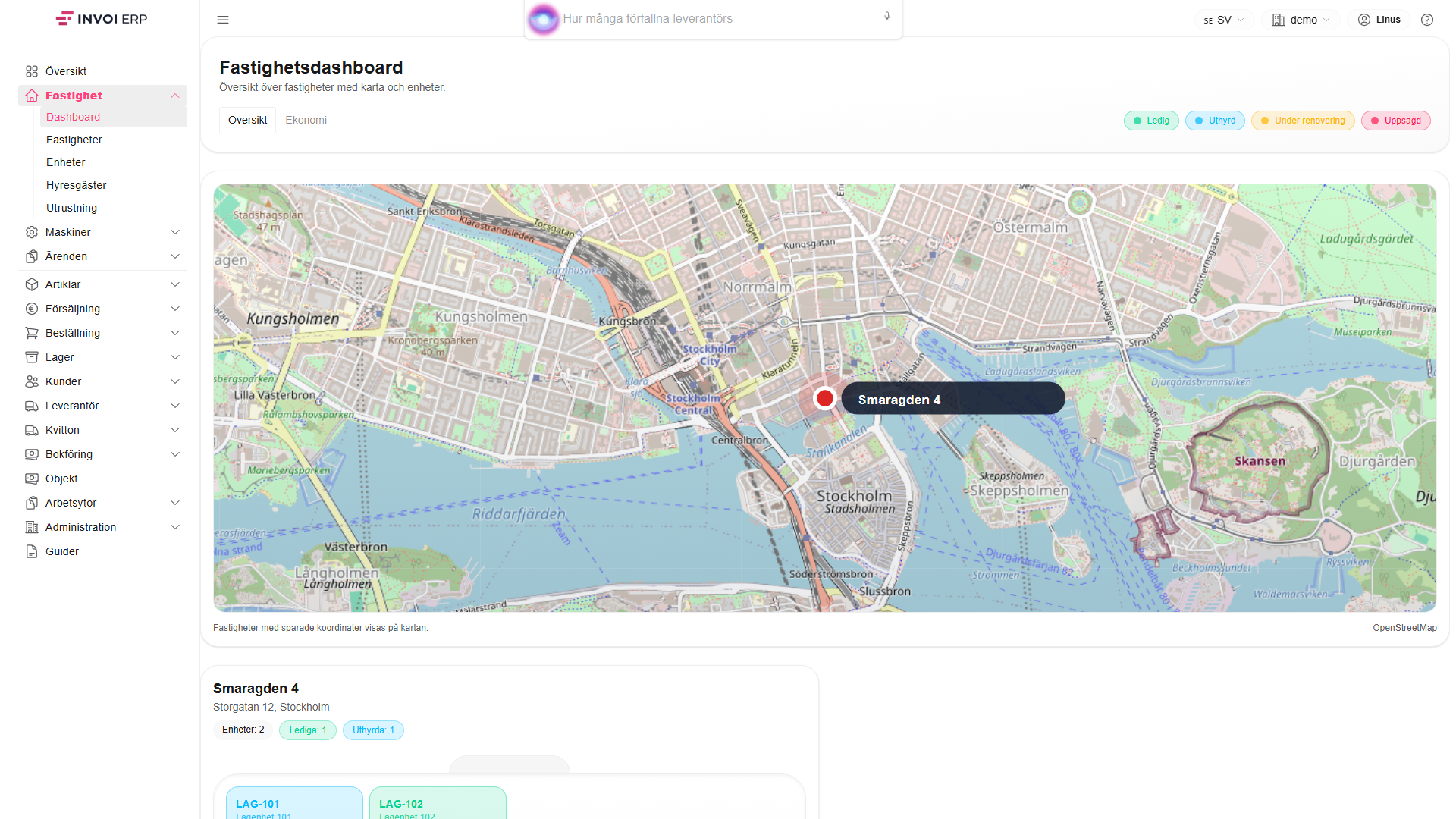
Task: Expand the Arbetsytor menu chevron
Action: pos(175,503)
